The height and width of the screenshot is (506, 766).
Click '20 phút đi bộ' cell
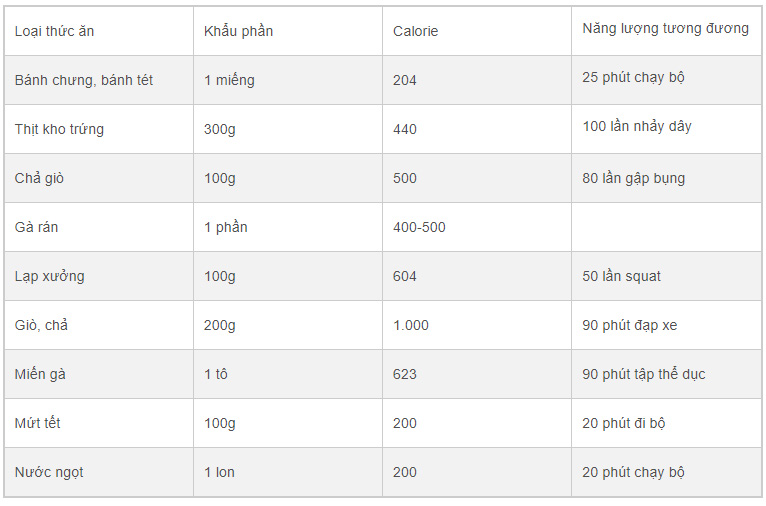point(624,423)
